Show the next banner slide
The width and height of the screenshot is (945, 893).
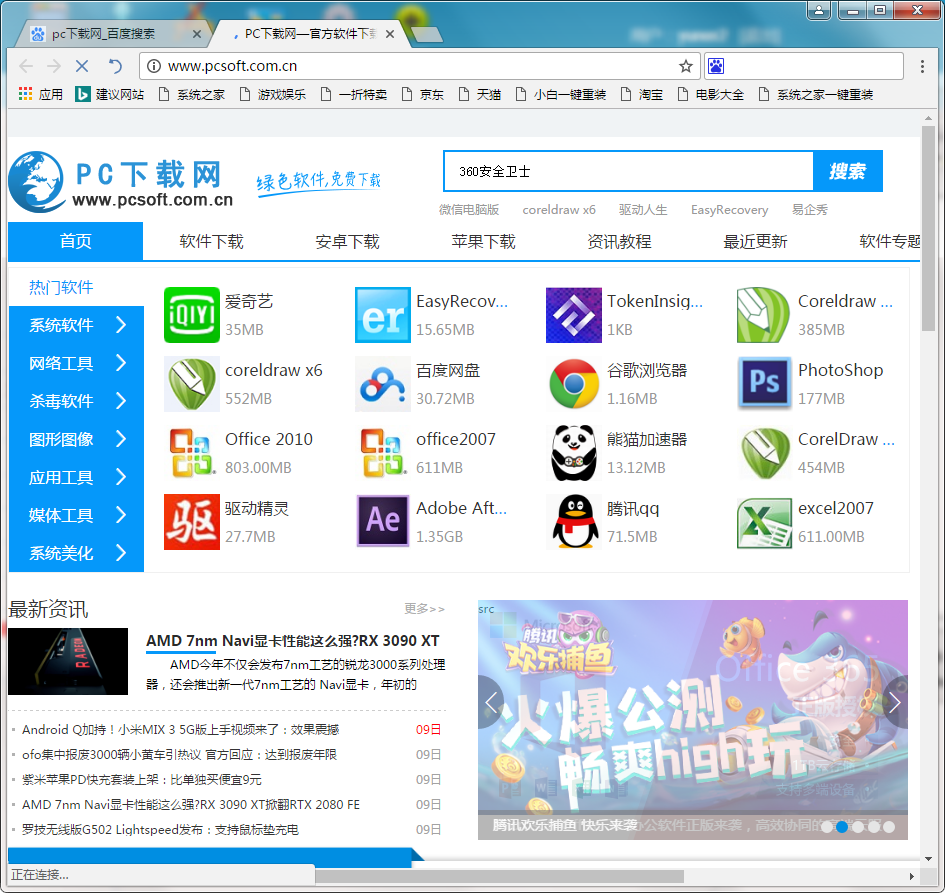tap(895, 703)
